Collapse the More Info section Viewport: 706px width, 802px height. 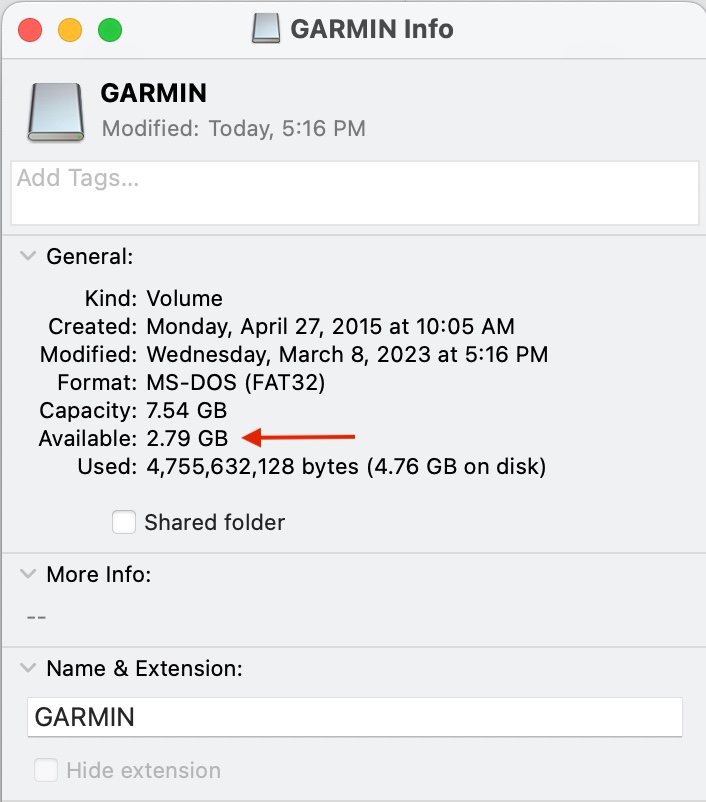(28, 574)
